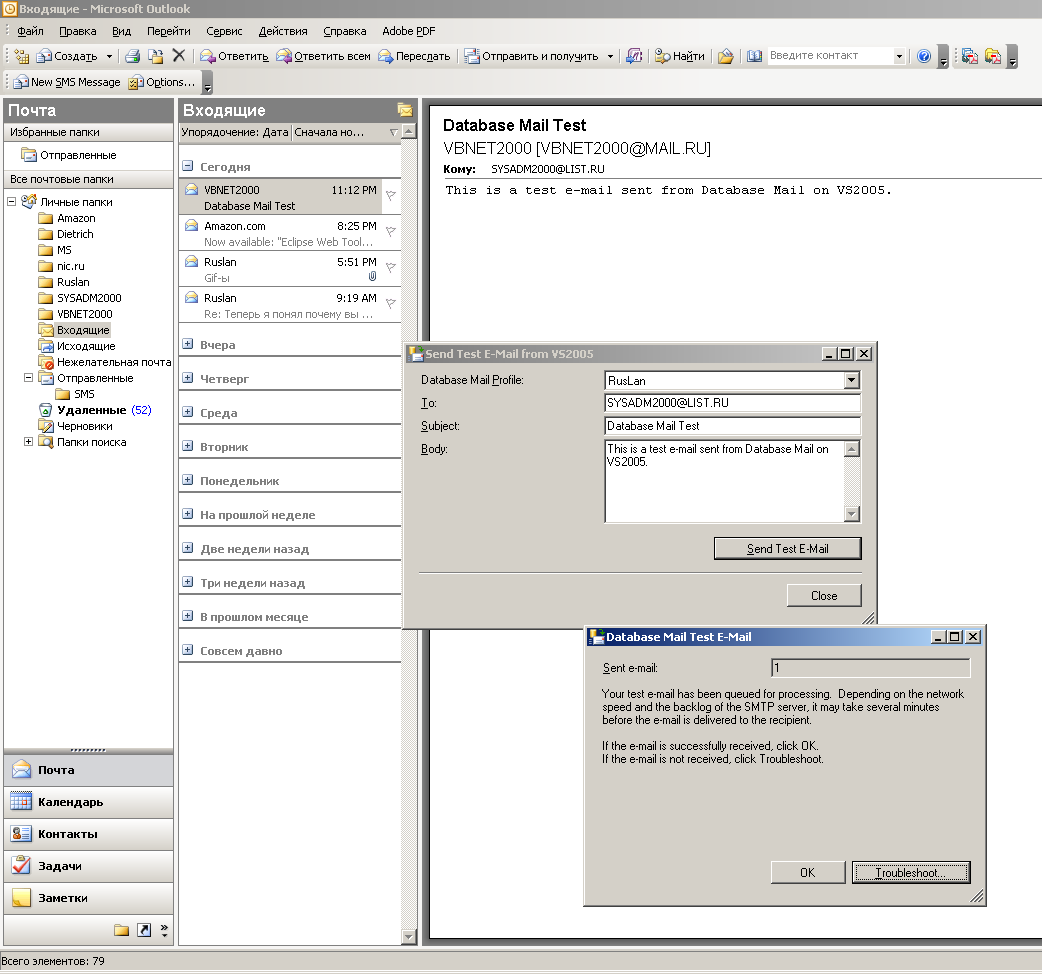The height and width of the screenshot is (974, 1042).
Task: Open the contact search dropdown arrow
Action: pyautogui.click(x=899, y=56)
